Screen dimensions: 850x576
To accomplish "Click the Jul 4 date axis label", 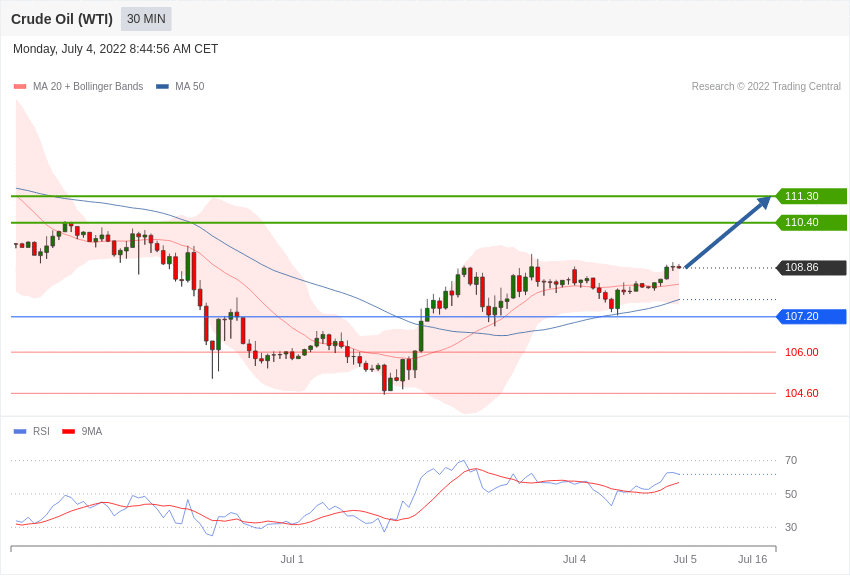I will coord(574,559).
